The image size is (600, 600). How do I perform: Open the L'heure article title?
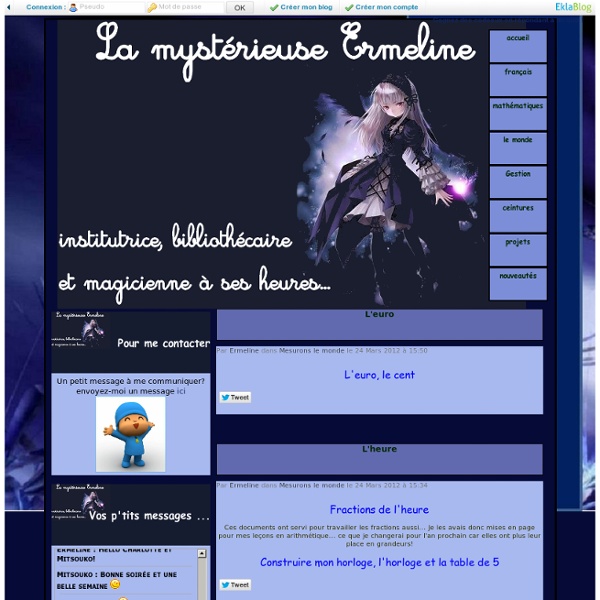pyautogui.click(x=379, y=449)
